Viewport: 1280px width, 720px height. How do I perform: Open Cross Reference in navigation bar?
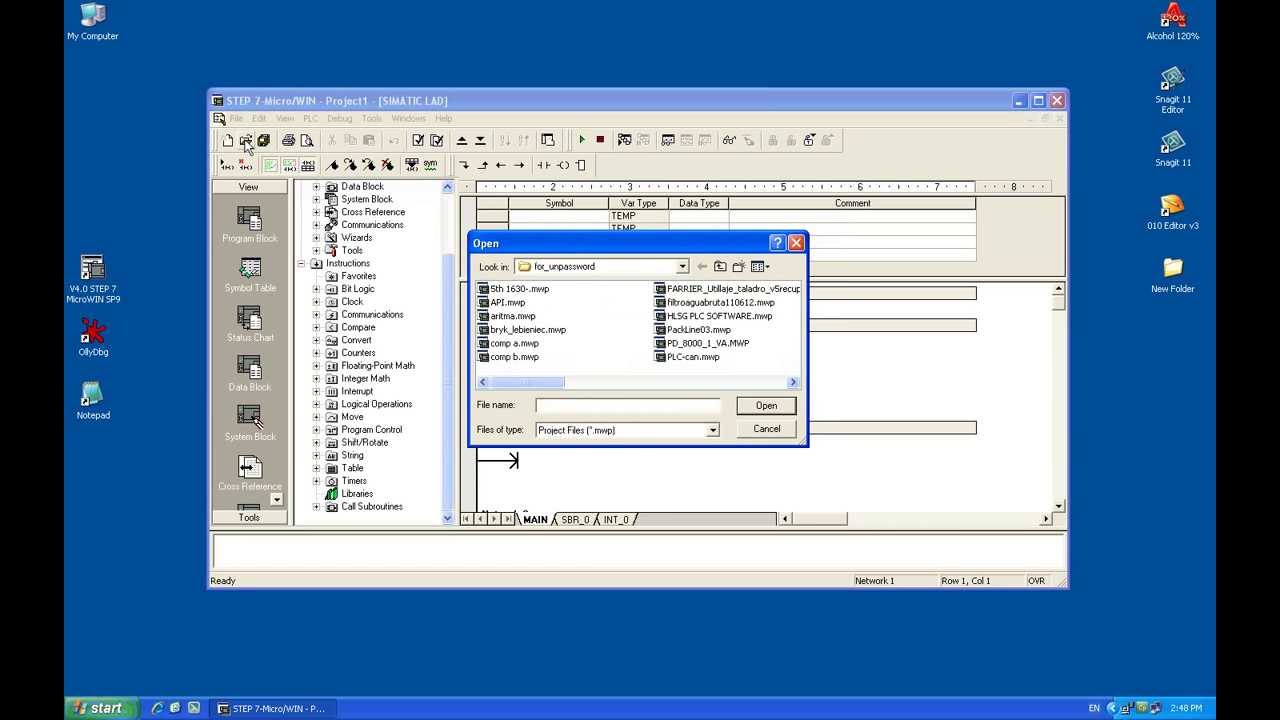pyautogui.click(x=249, y=472)
